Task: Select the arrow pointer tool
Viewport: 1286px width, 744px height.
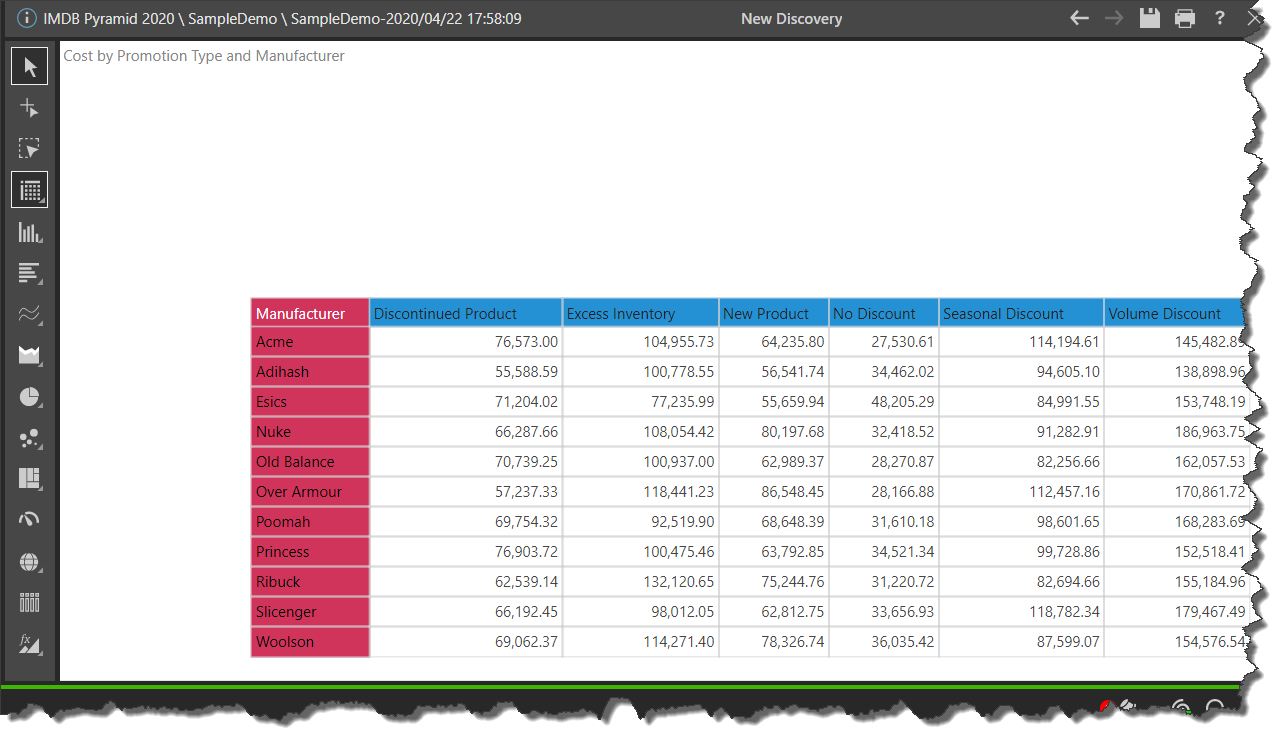Action: (29, 67)
